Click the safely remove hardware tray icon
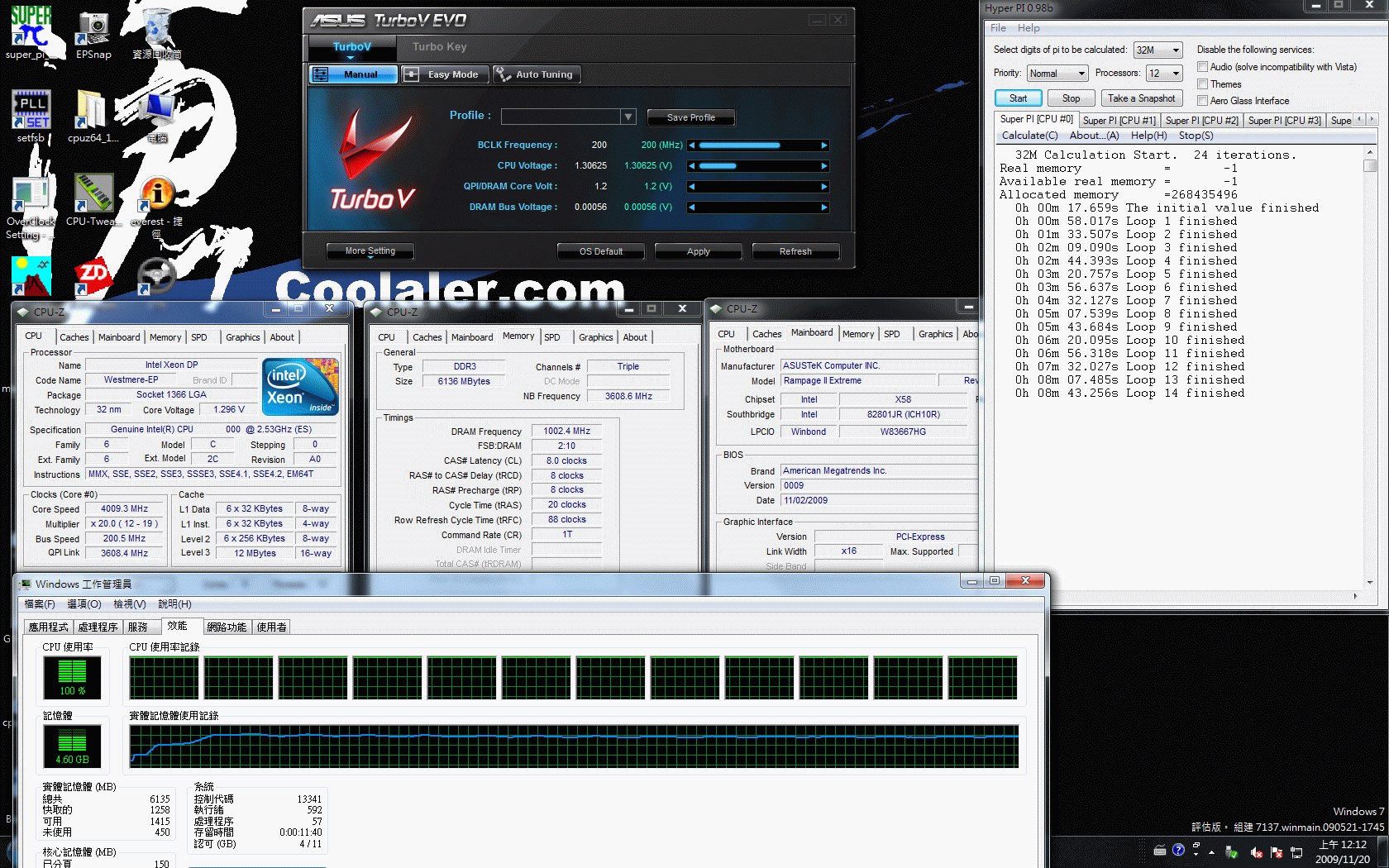The image size is (1389, 868). click(x=1232, y=851)
